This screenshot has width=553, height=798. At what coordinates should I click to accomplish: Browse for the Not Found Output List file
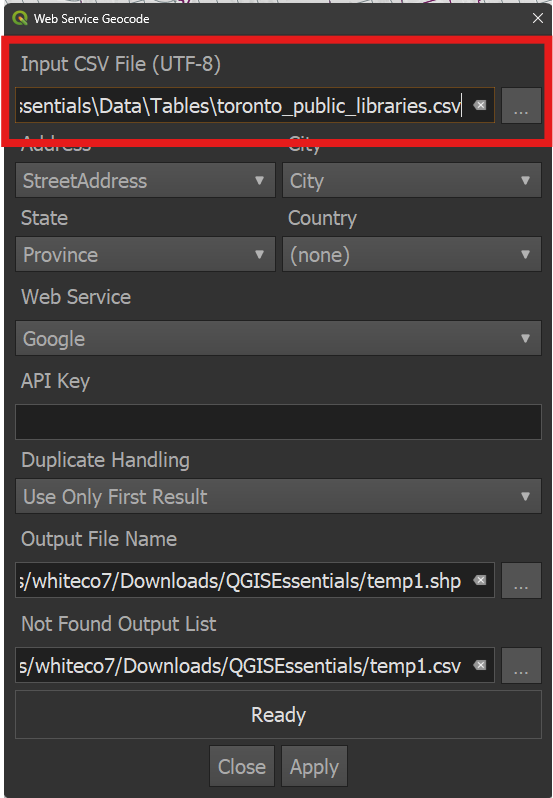point(521,665)
